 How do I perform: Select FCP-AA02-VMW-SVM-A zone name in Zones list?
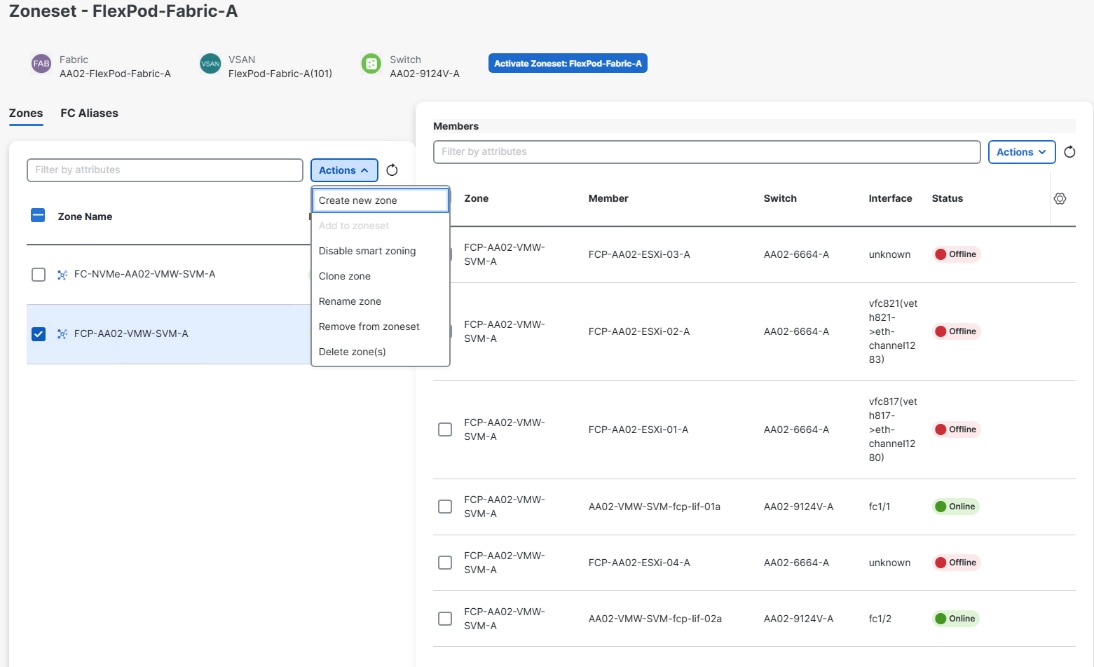coord(131,334)
